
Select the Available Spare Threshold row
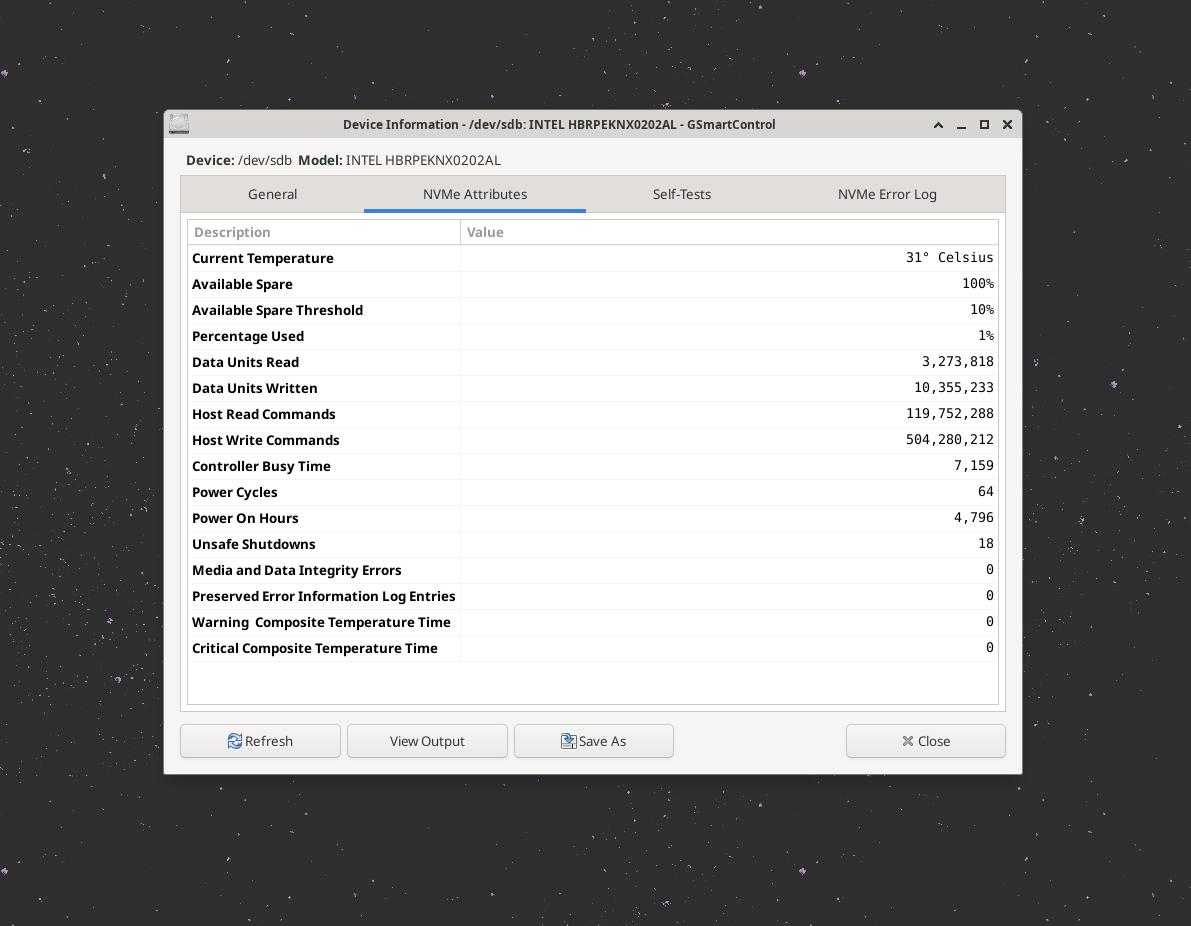(x=592, y=310)
